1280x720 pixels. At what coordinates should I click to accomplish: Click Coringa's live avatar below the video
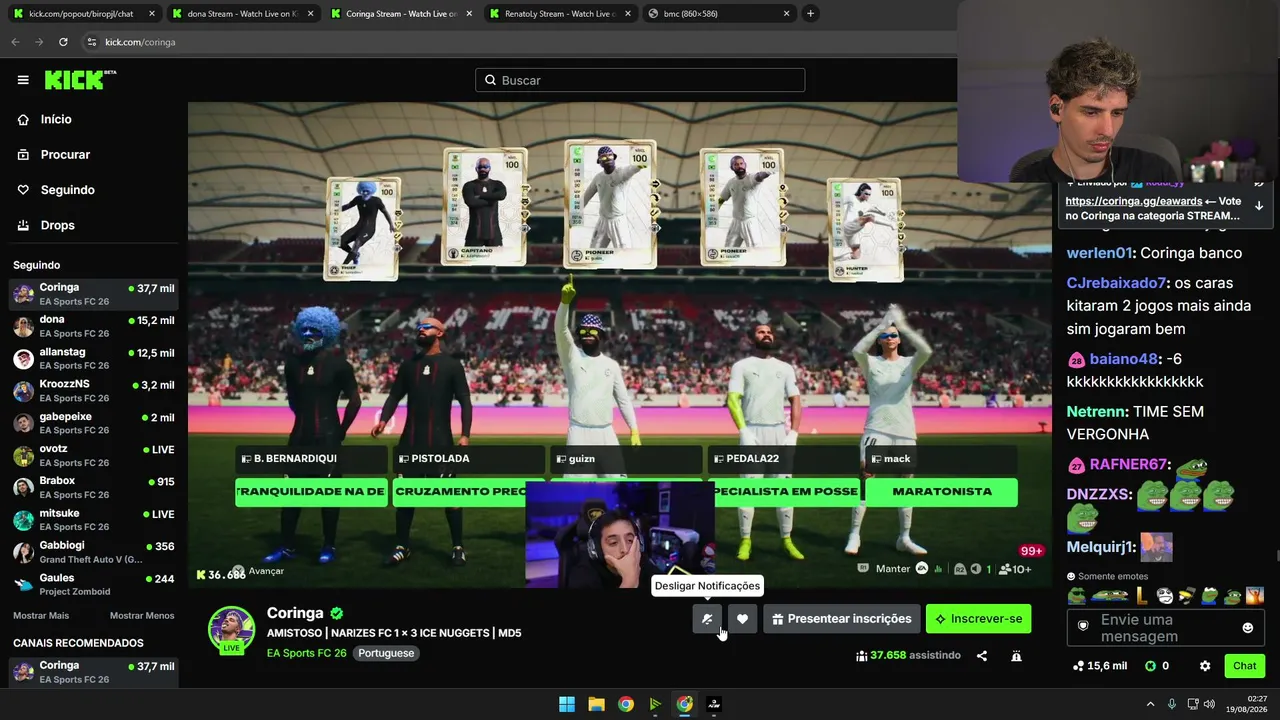(231, 631)
